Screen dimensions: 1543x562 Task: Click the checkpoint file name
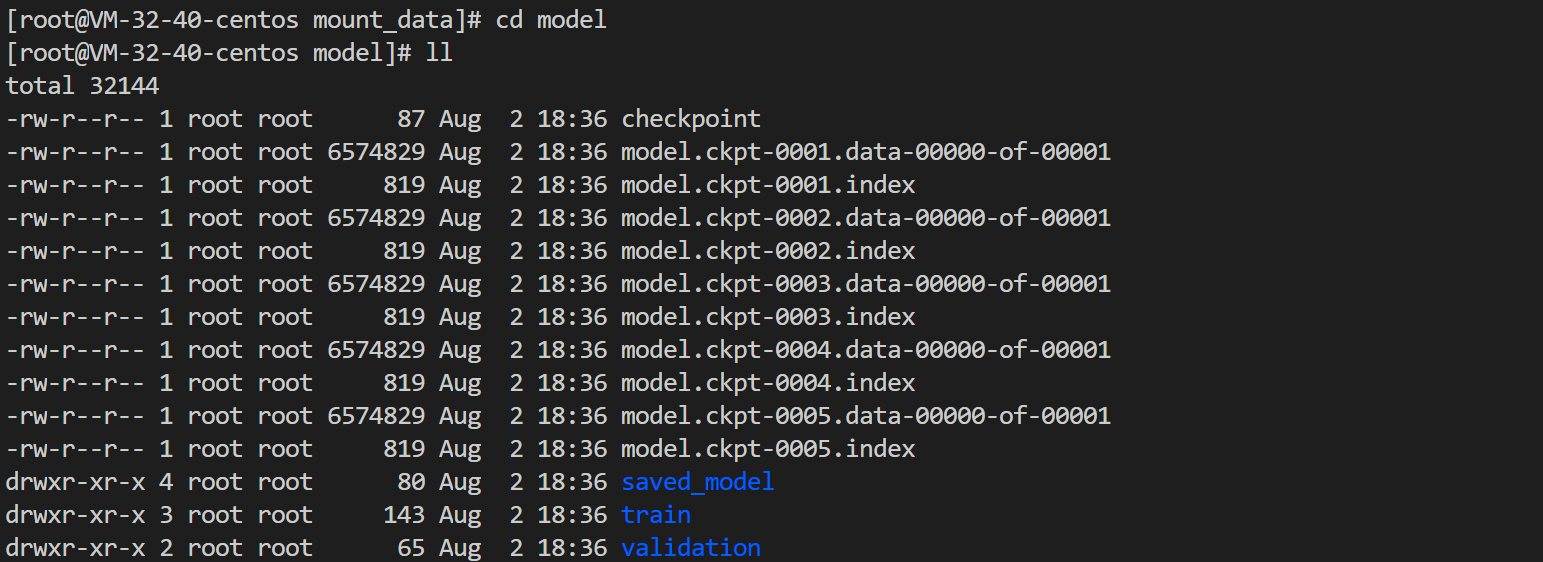pos(690,119)
